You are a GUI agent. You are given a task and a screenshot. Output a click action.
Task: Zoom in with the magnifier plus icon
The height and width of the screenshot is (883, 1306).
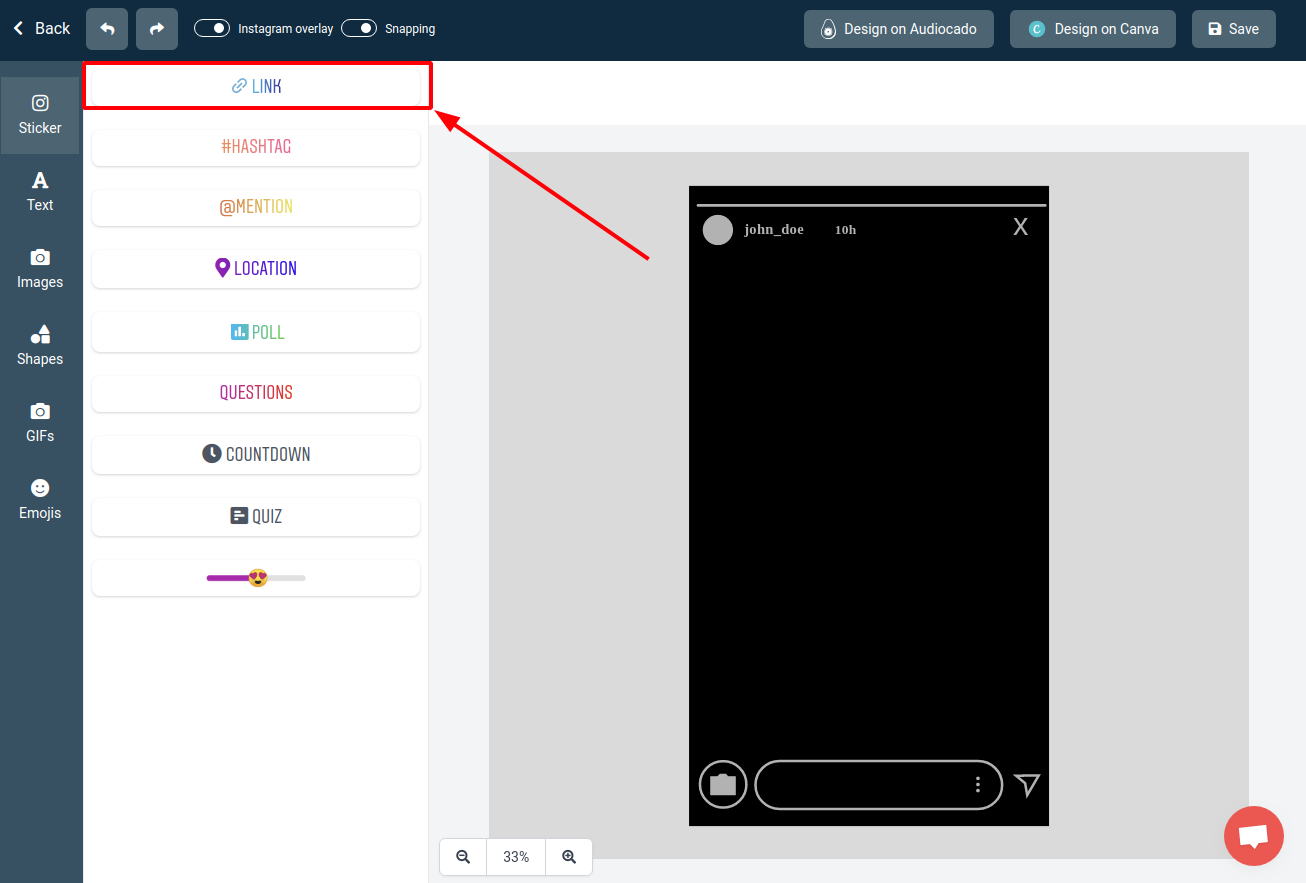pos(569,857)
